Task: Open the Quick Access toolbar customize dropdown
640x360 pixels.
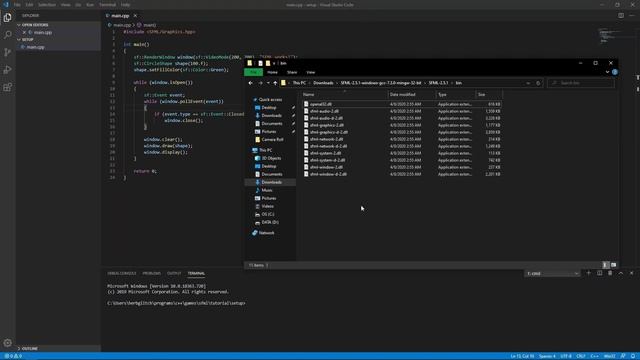Action: 274,63
